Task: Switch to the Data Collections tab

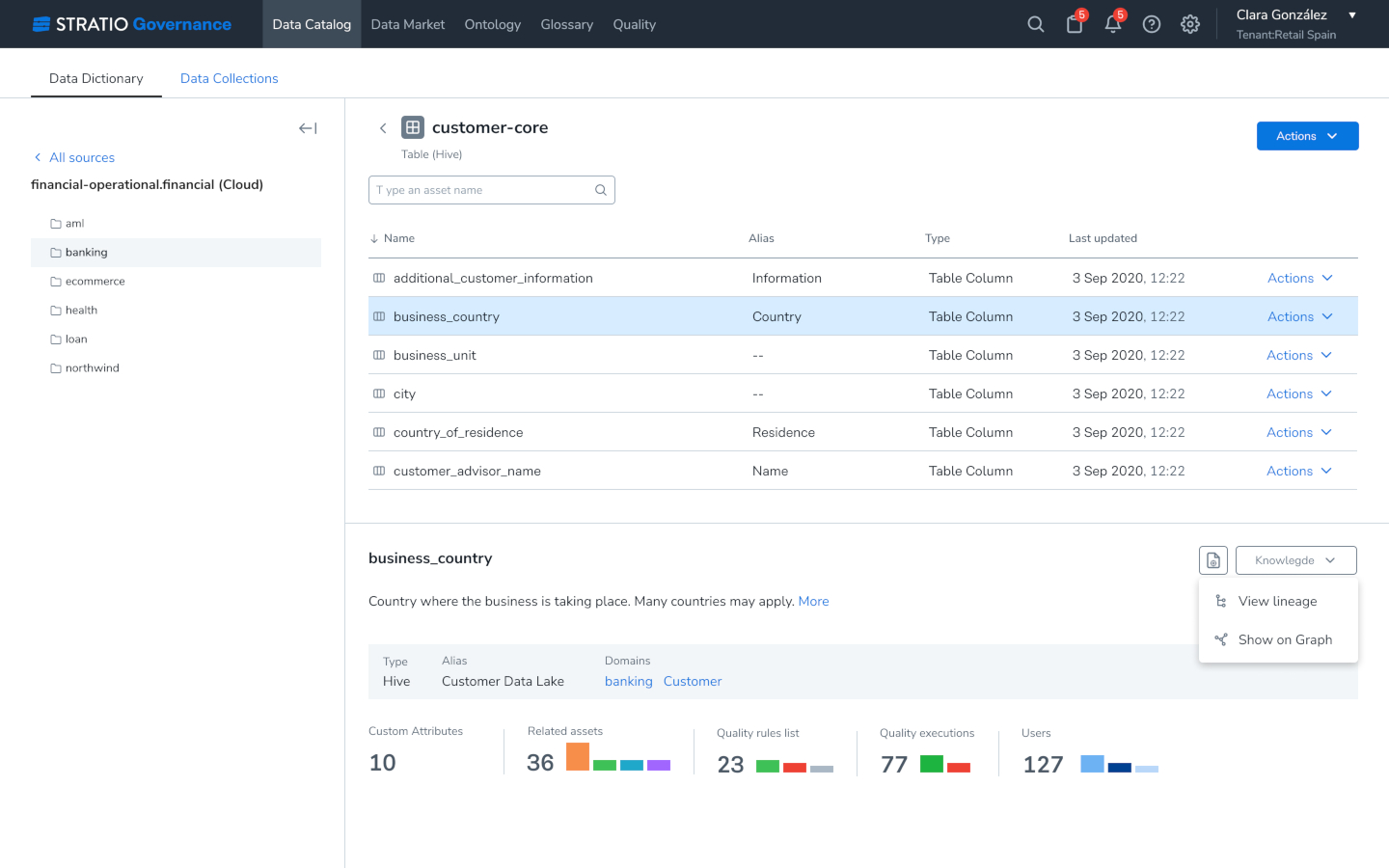Action: pyautogui.click(x=229, y=78)
